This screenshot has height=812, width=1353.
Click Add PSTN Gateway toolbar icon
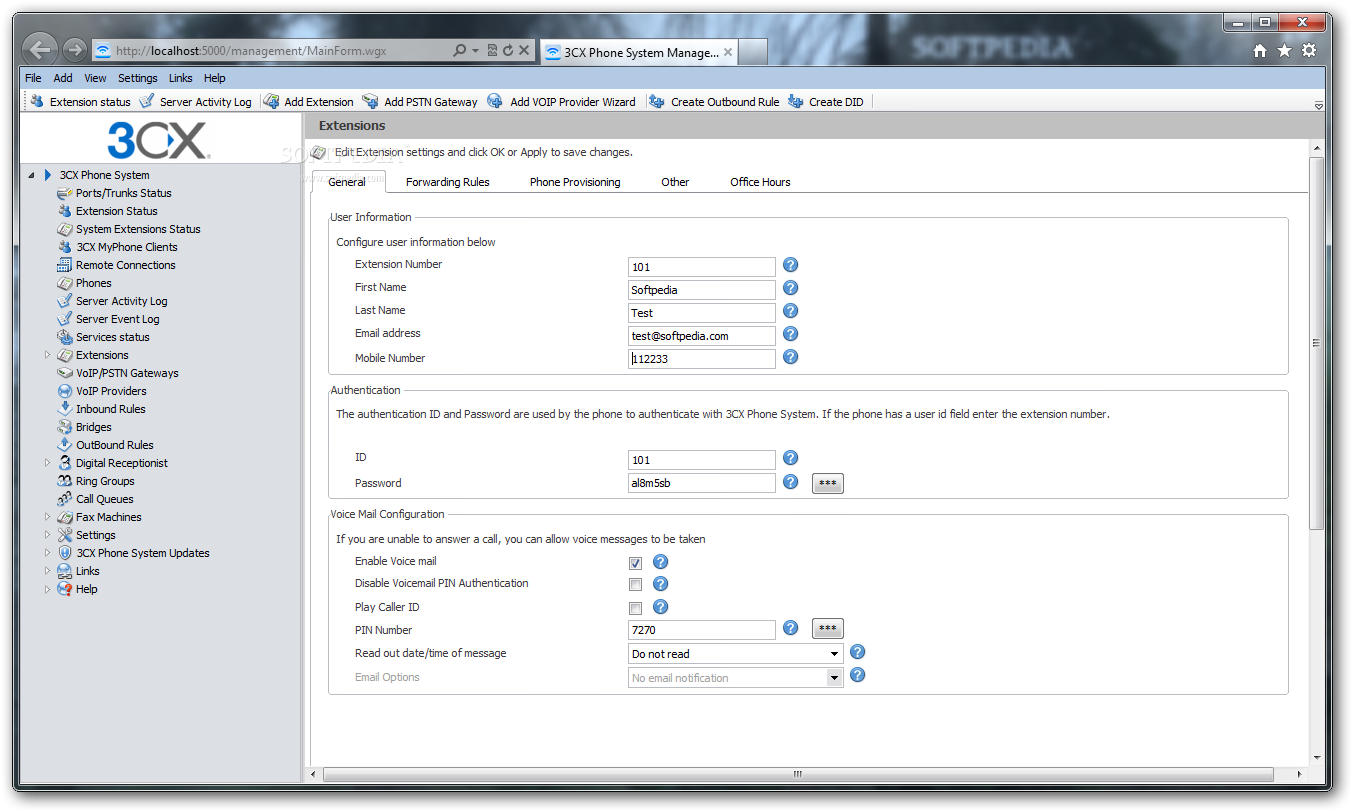[370, 101]
